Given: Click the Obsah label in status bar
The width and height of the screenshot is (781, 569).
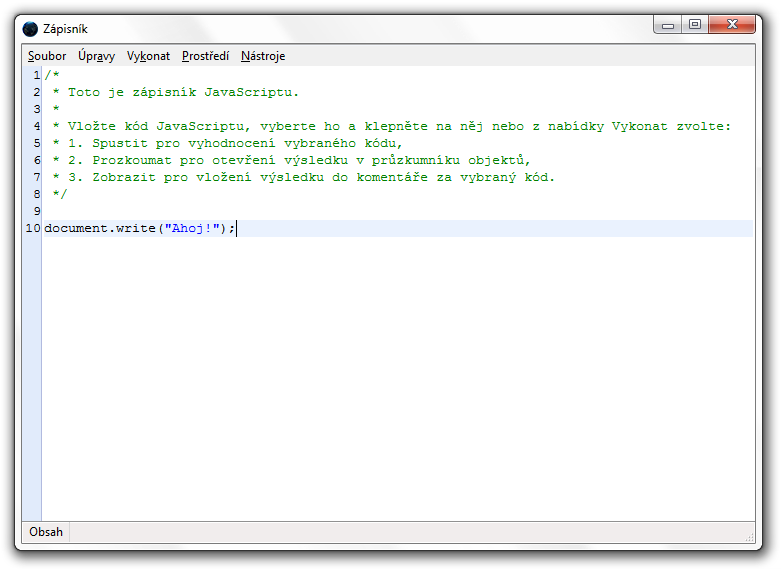Looking at the screenshot, I should [46, 532].
